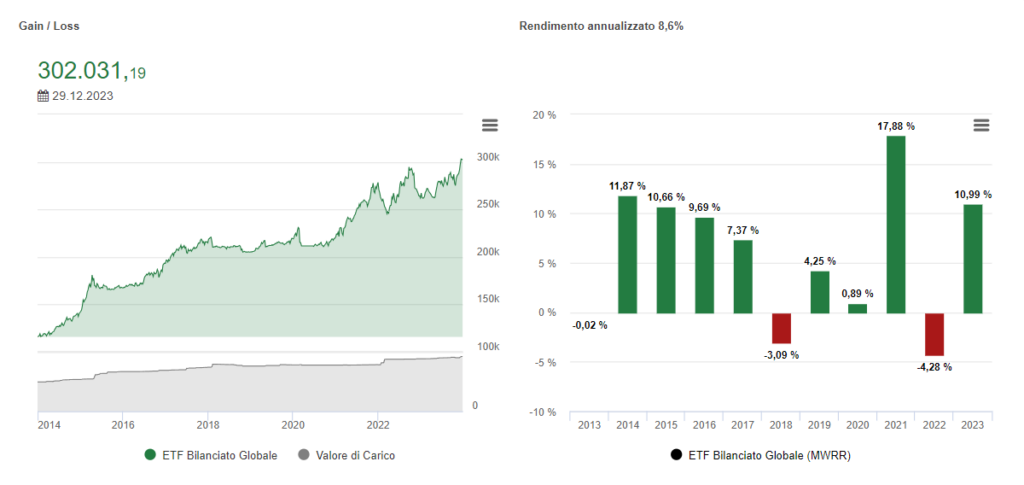Click the green legend dot for ETF Bilanciato Globale

pos(151,455)
